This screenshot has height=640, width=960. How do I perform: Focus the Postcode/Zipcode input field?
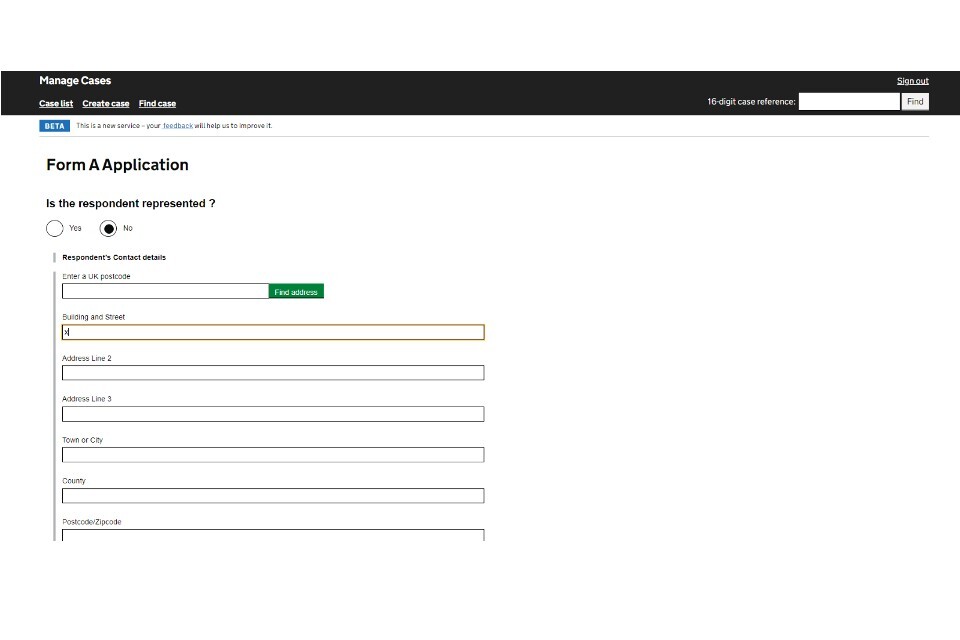click(273, 535)
